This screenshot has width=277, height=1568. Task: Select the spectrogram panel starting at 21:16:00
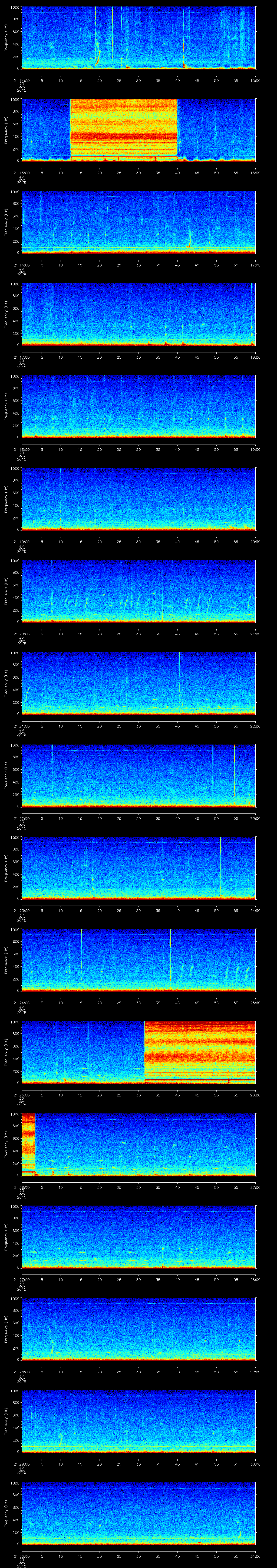point(139,222)
